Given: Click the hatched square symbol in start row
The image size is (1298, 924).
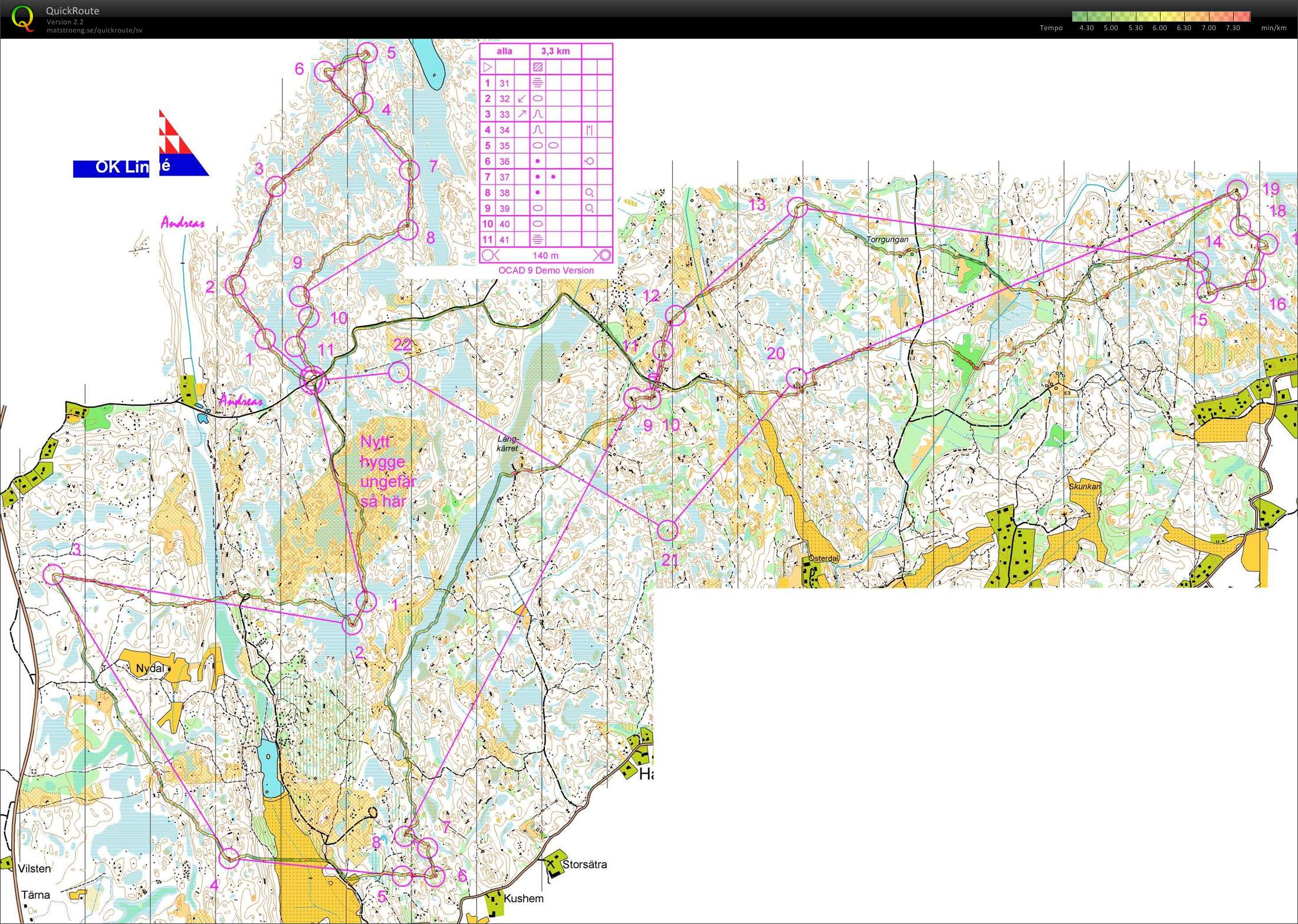Looking at the screenshot, I should point(538,67).
